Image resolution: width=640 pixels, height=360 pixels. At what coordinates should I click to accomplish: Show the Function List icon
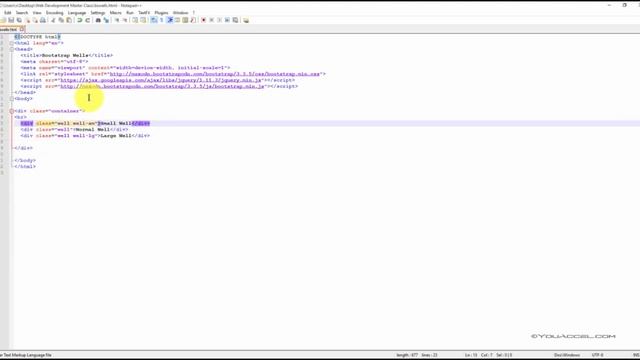tap(193, 20)
